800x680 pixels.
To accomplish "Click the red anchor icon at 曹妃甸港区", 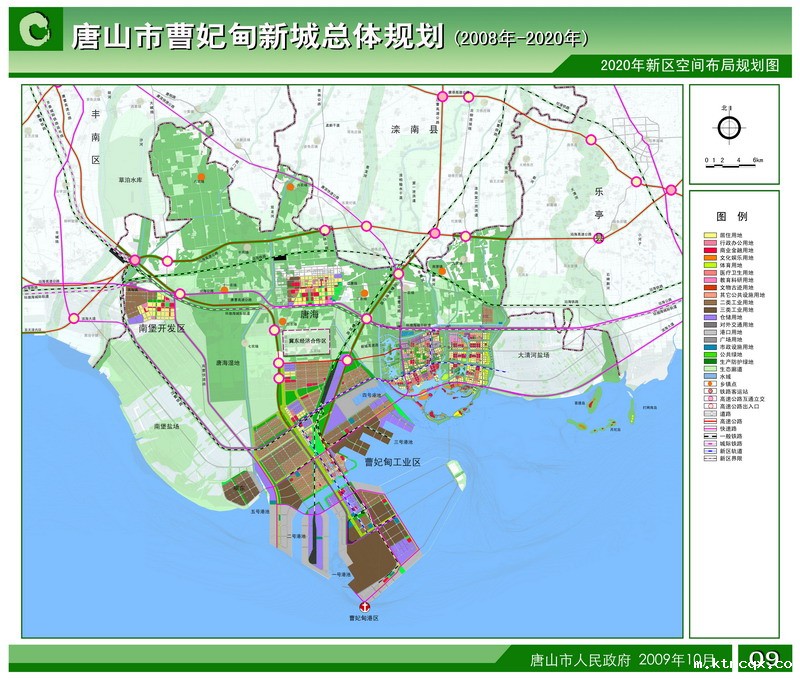I will coord(365,606).
